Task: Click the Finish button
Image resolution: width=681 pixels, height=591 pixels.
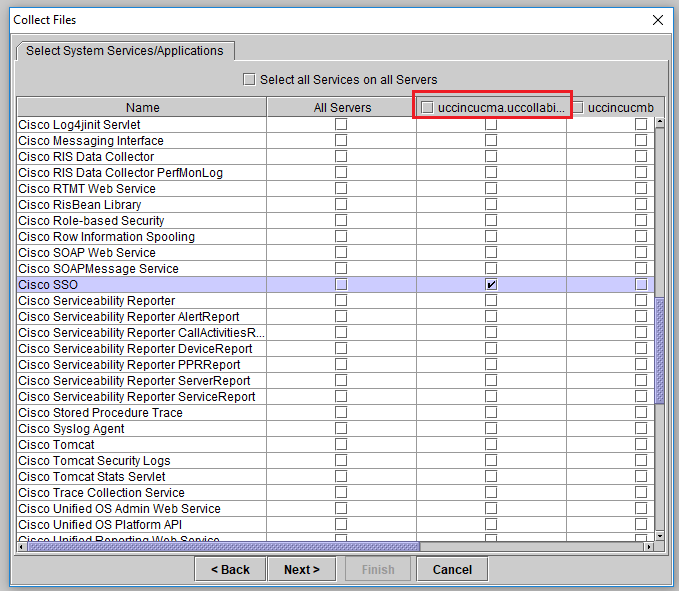Action: coord(378,569)
